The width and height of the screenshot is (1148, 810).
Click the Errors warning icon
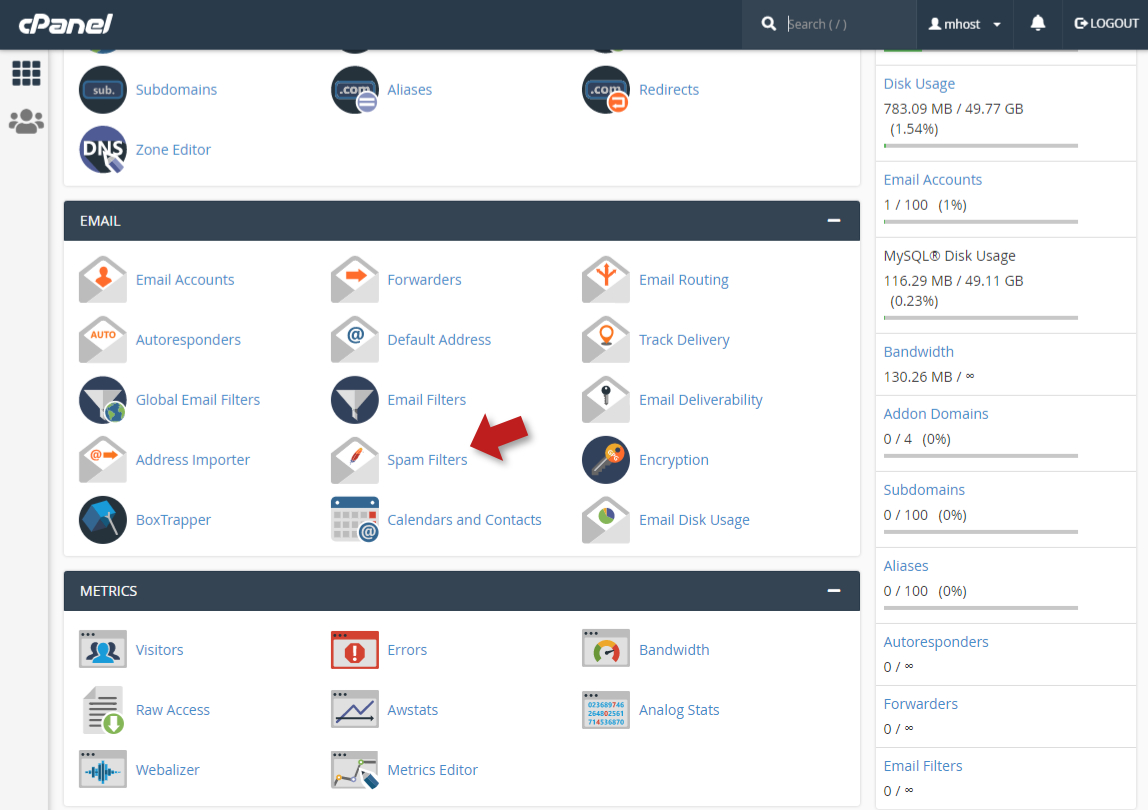(x=355, y=650)
